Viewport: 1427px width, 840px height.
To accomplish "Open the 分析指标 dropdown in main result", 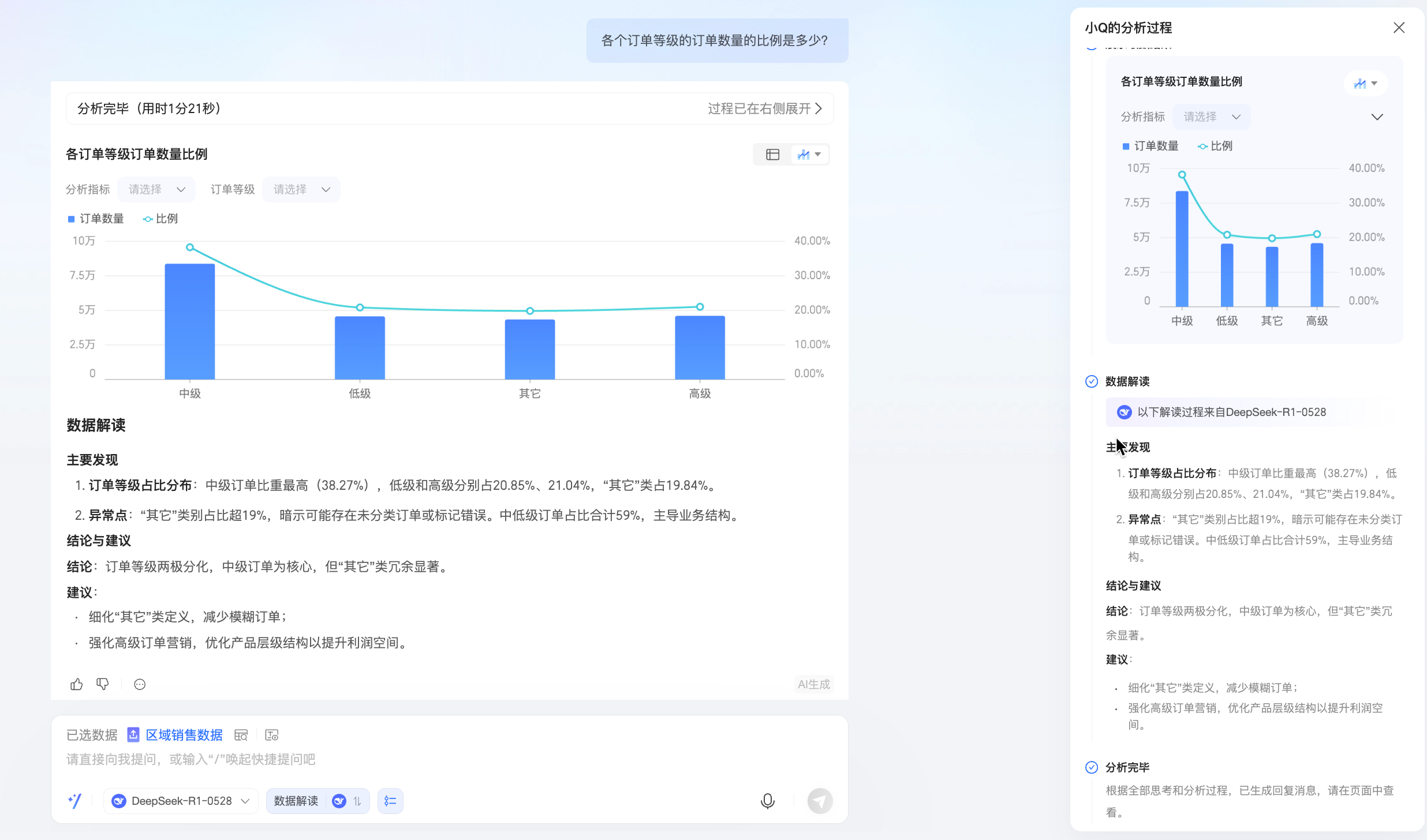I will [x=156, y=190].
